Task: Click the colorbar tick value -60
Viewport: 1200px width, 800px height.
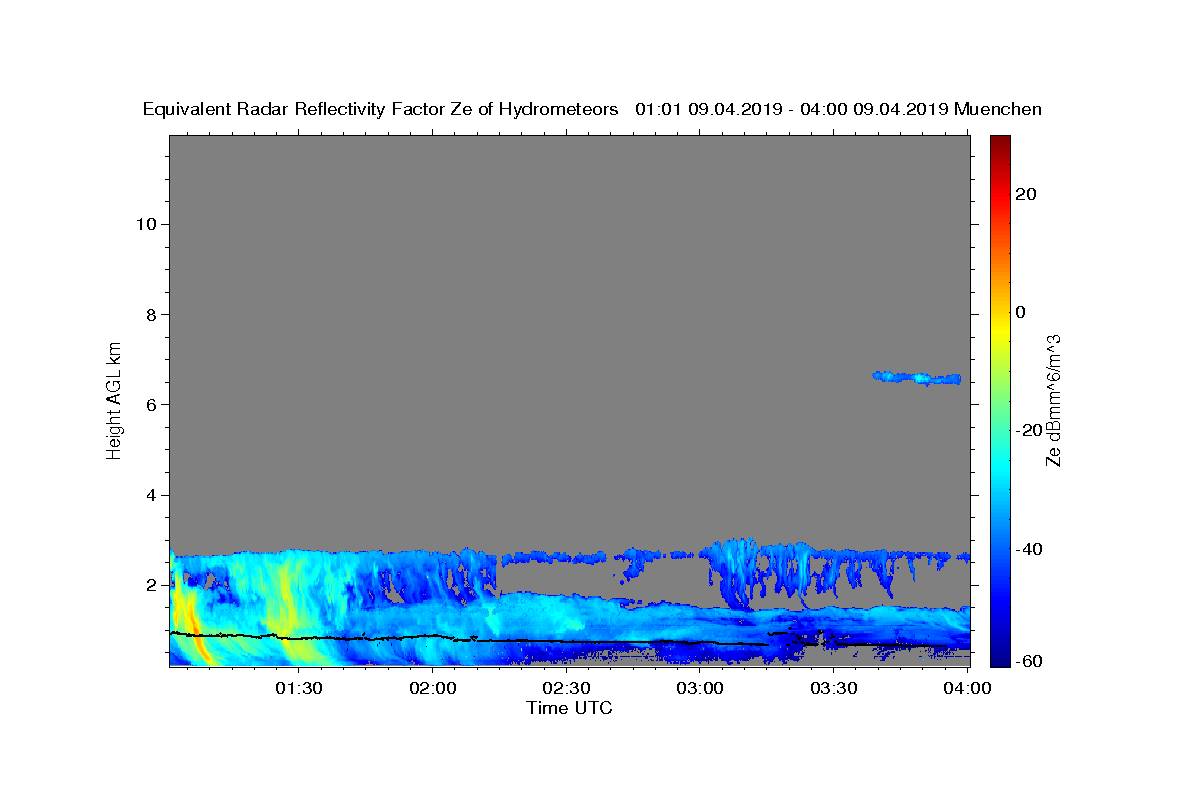Action: tap(1028, 660)
